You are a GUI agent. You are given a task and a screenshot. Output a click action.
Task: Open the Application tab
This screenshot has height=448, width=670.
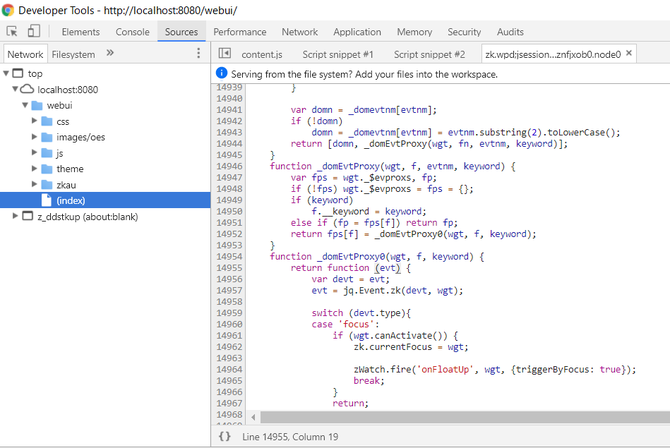357,32
